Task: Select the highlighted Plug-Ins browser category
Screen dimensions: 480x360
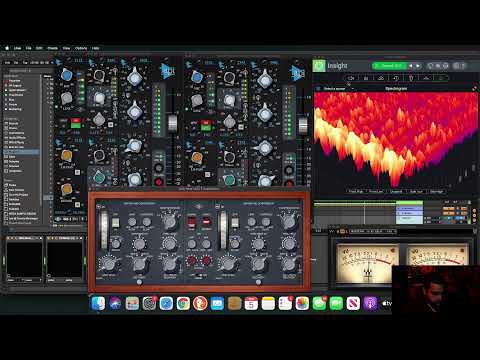Action: tap(21, 152)
